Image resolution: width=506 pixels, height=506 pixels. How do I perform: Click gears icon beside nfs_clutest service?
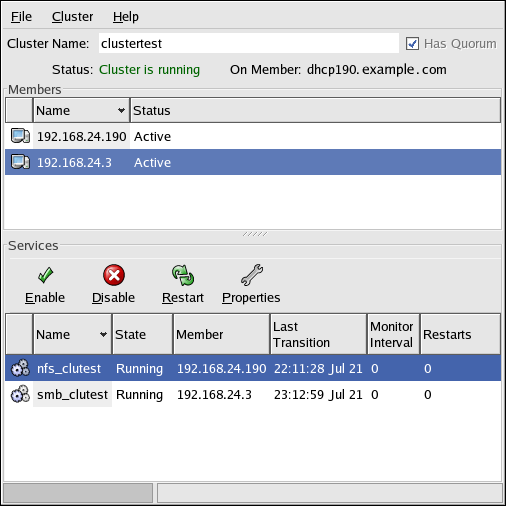[20, 368]
